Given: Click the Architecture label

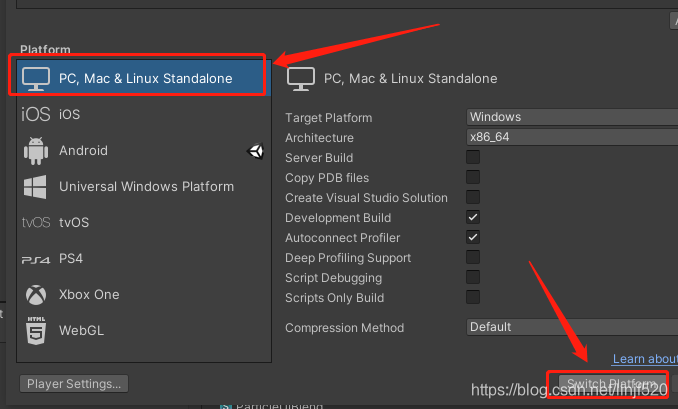Looking at the screenshot, I should [x=320, y=137].
